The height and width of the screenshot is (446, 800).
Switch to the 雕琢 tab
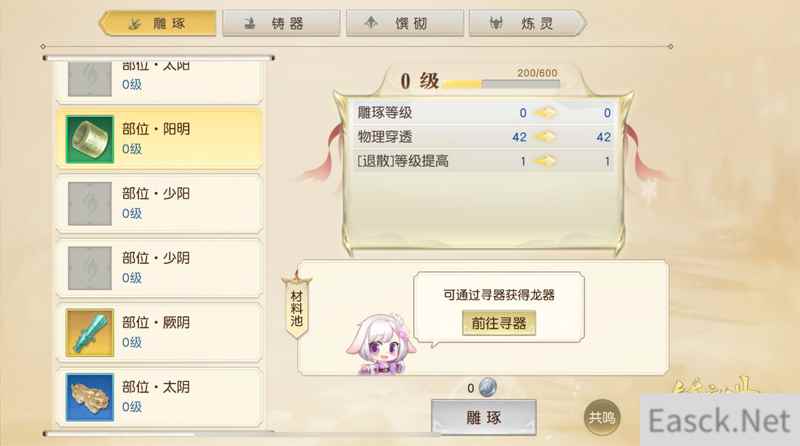click(x=158, y=23)
